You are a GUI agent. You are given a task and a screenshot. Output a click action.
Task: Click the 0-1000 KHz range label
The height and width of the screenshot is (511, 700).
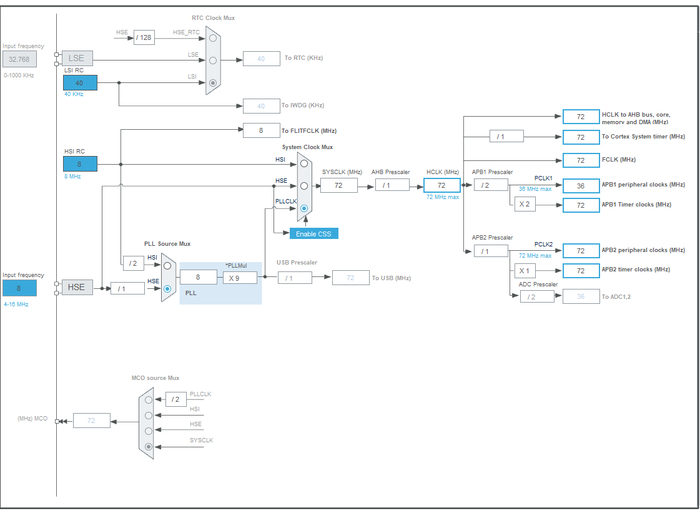tap(19, 75)
